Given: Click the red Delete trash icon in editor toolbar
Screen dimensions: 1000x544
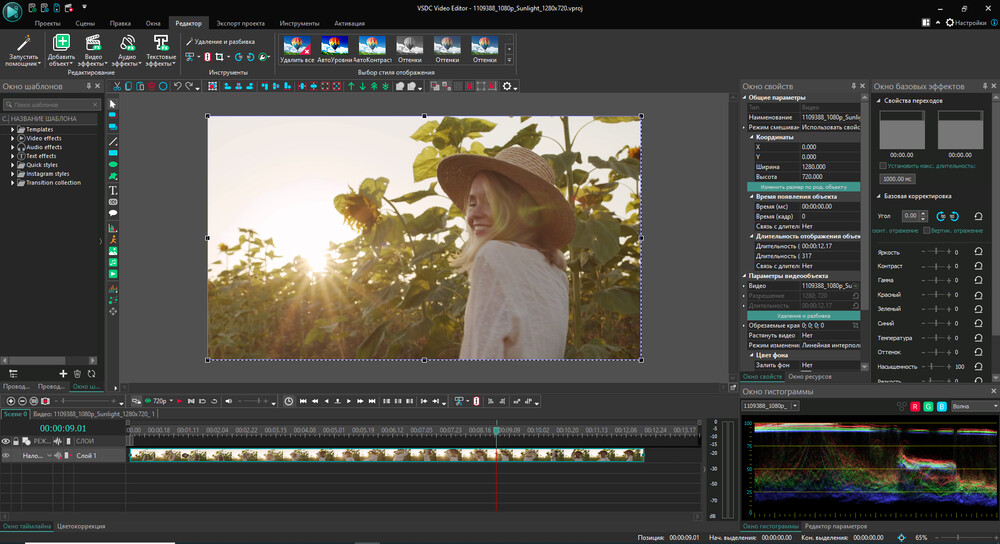Looking at the screenshot, I should (152, 86).
